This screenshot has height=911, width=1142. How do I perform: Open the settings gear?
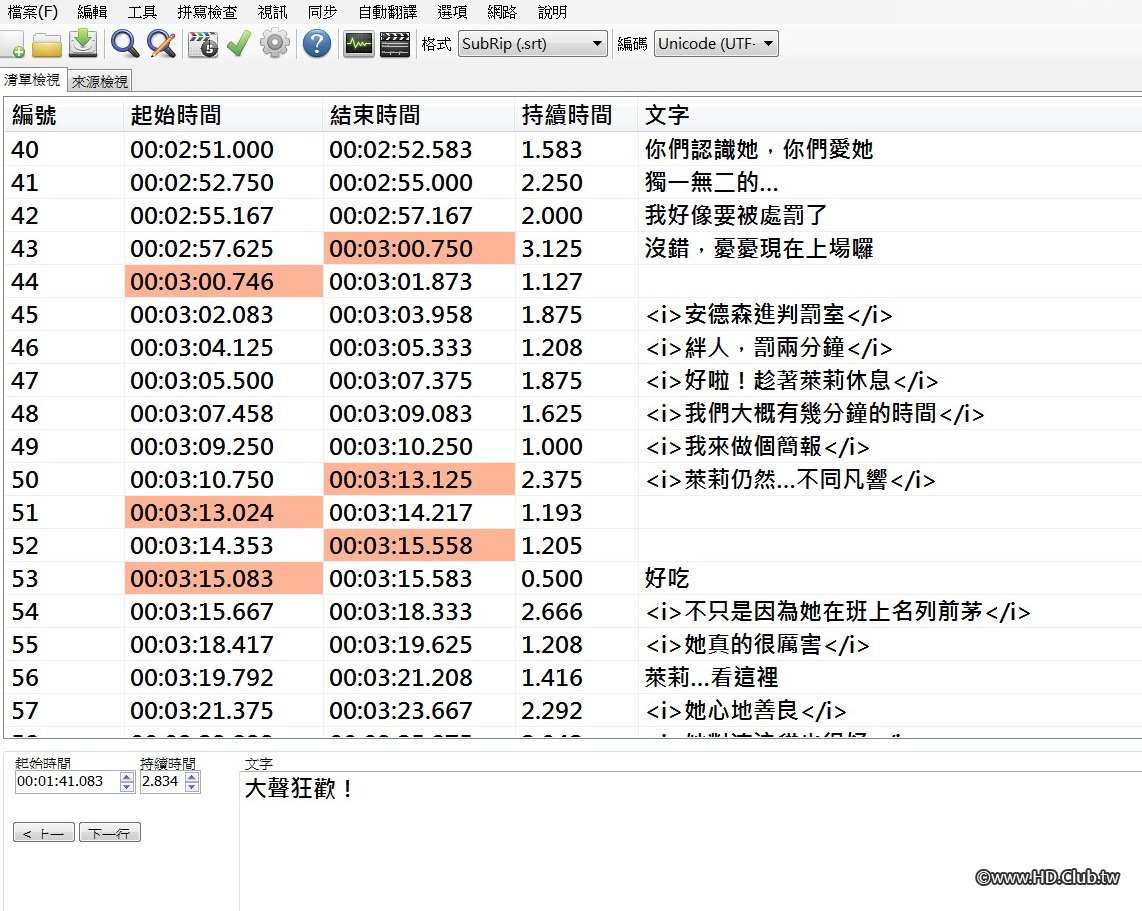click(274, 43)
